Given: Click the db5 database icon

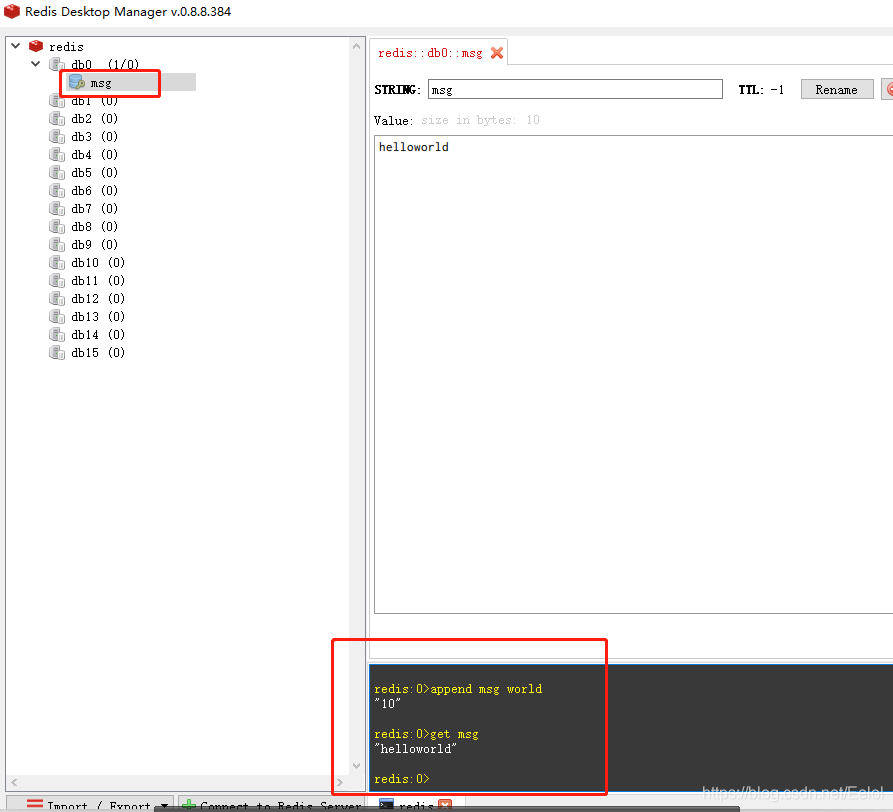Looking at the screenshot, I should tap(57, 173).
